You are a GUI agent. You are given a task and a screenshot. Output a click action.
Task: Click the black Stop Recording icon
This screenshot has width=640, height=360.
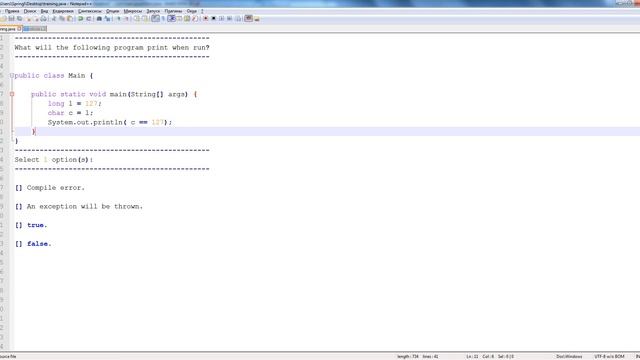213,19
